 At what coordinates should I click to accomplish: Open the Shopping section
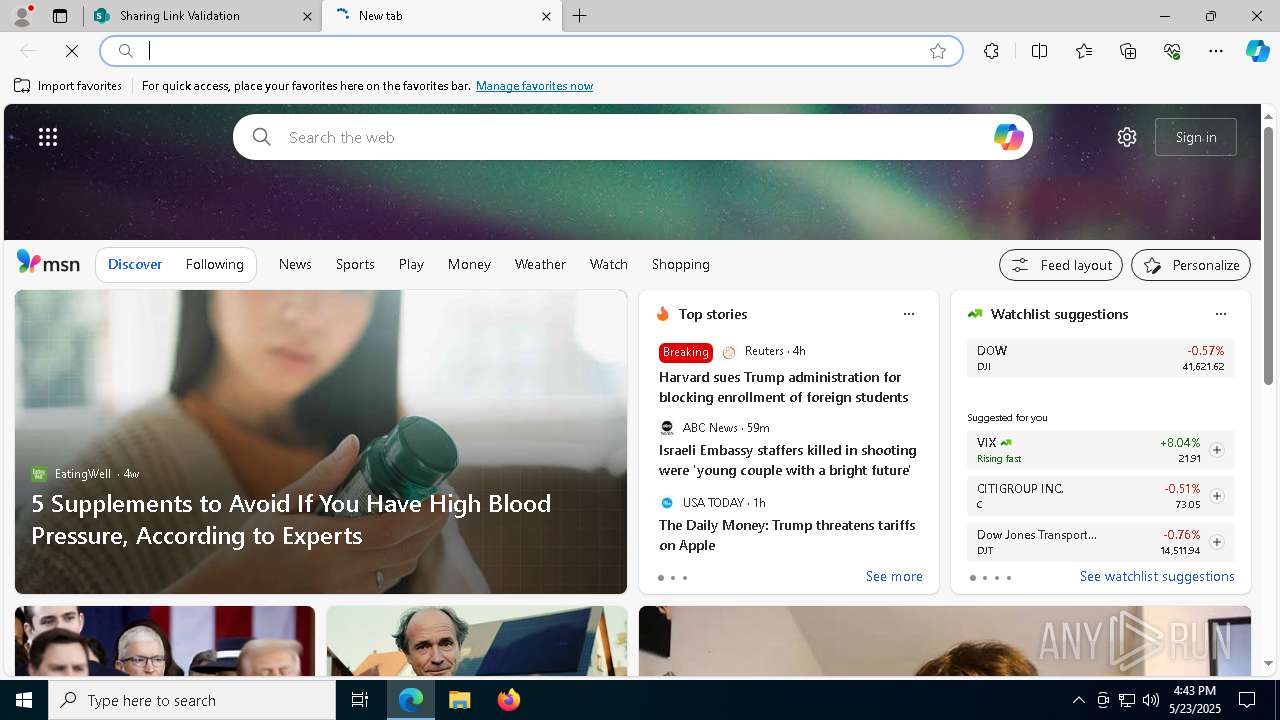681,264
